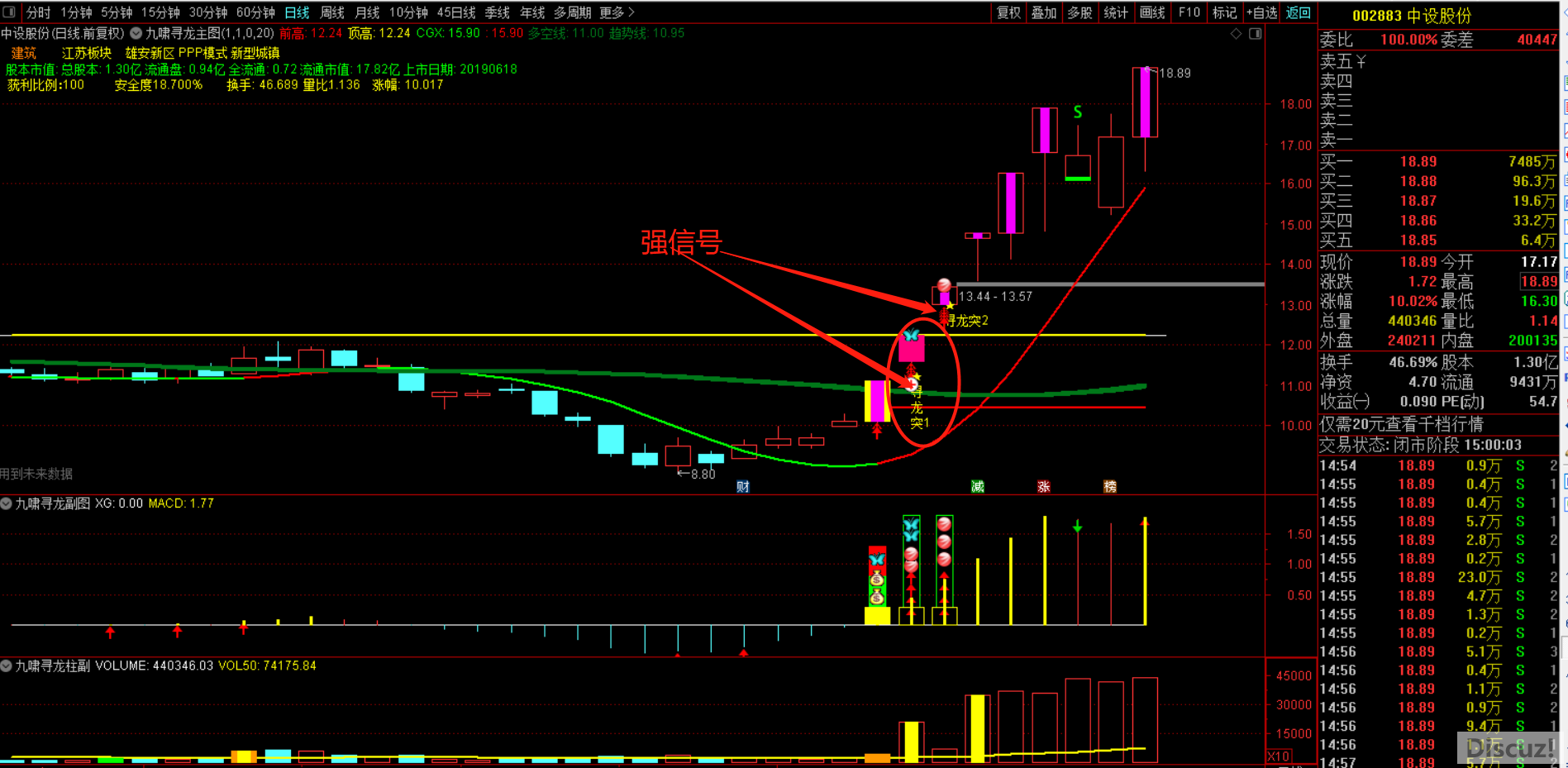Click the green S sell signal icon
This screenshot has height=768, width=1568.
[x=1078, y=112]
